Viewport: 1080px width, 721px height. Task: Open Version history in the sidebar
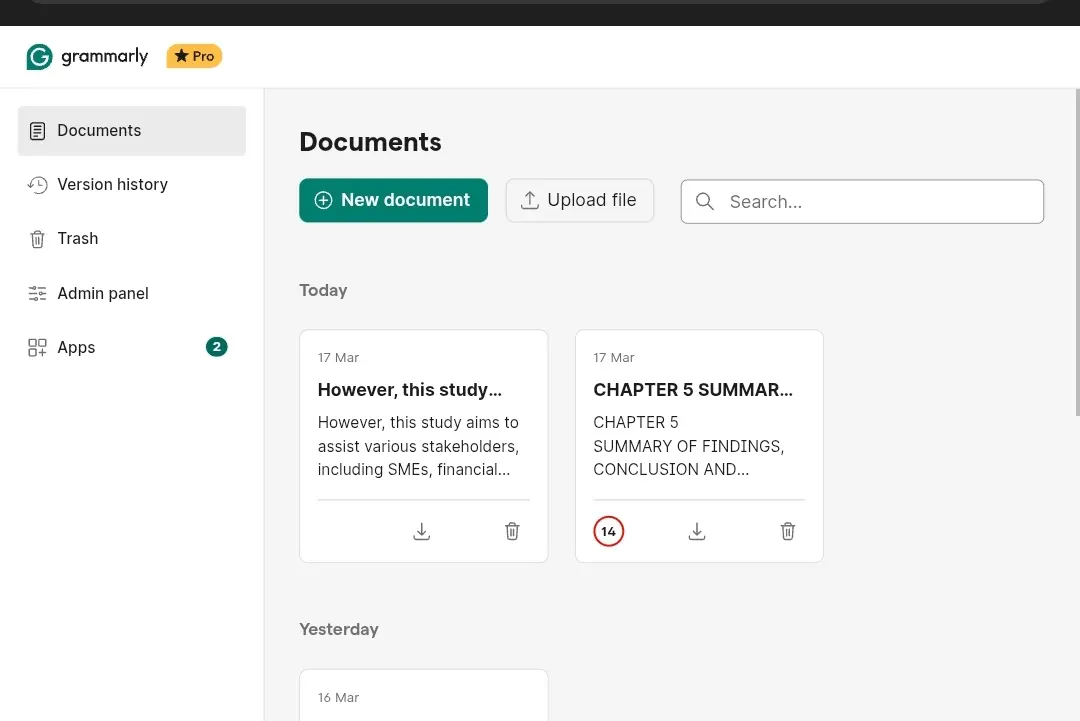point(132,185)
